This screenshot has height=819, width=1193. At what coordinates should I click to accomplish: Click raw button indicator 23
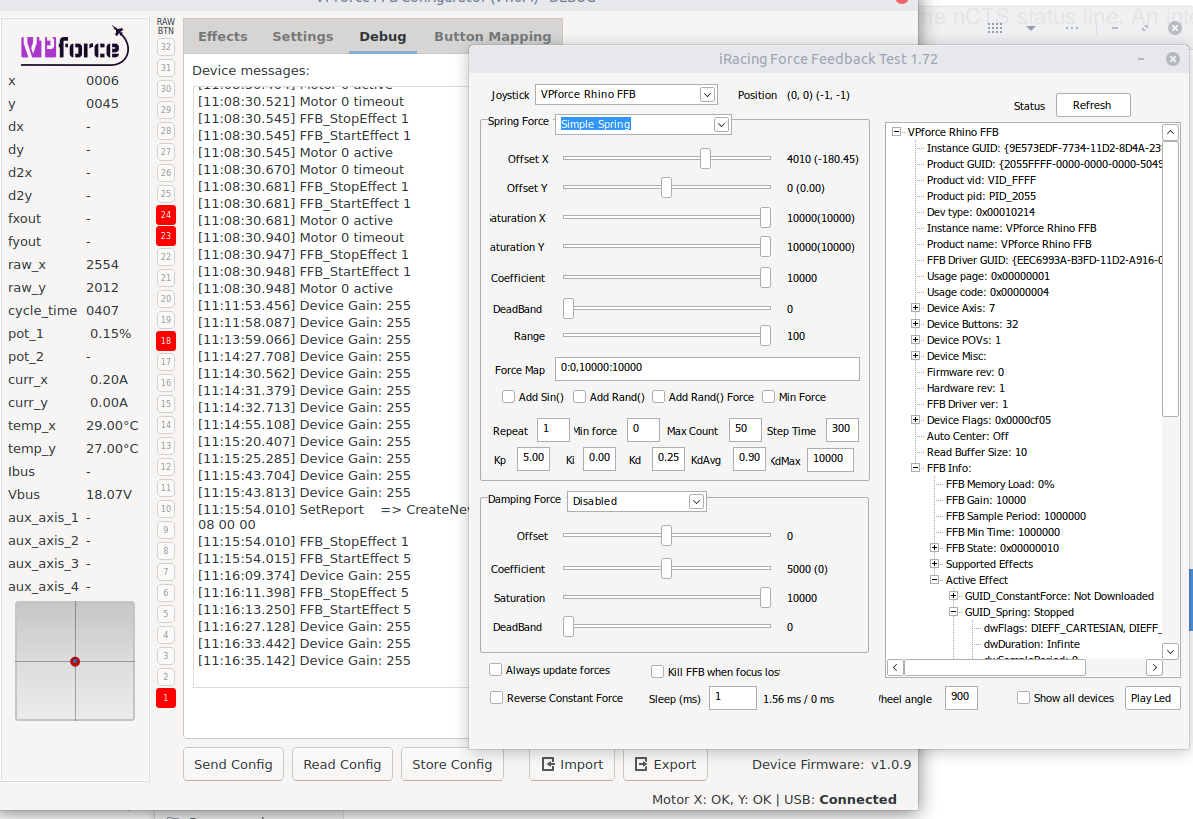click(166, 236)
